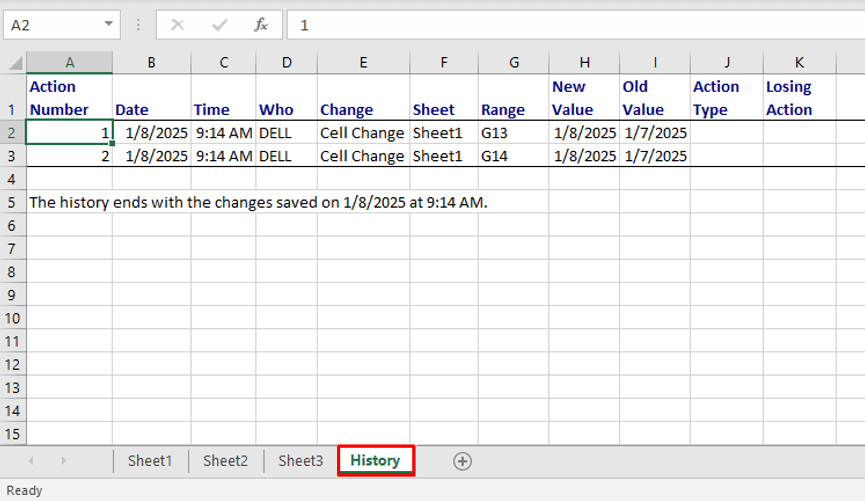Image resolution: width=865 pixels, height=501 pixels.
Task: Click the Date header cell
Action: (152, 98)
